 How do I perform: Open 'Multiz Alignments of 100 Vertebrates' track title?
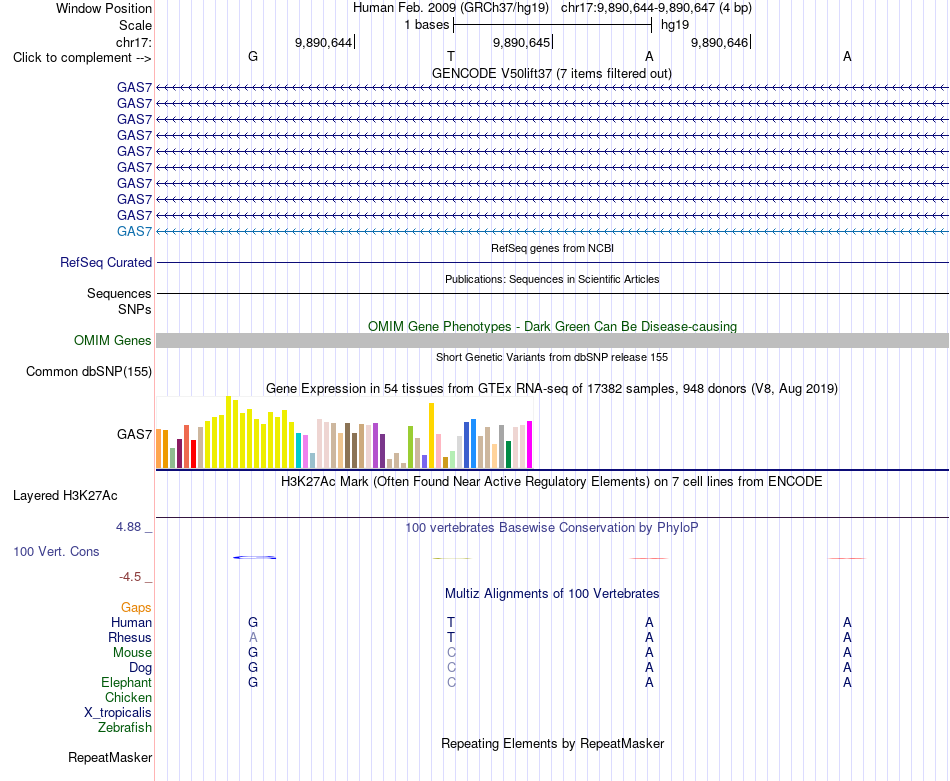point(552,594)
